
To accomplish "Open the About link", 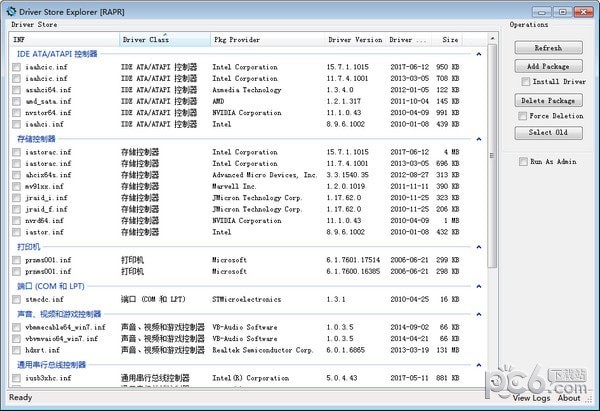I will click(569, 398).
